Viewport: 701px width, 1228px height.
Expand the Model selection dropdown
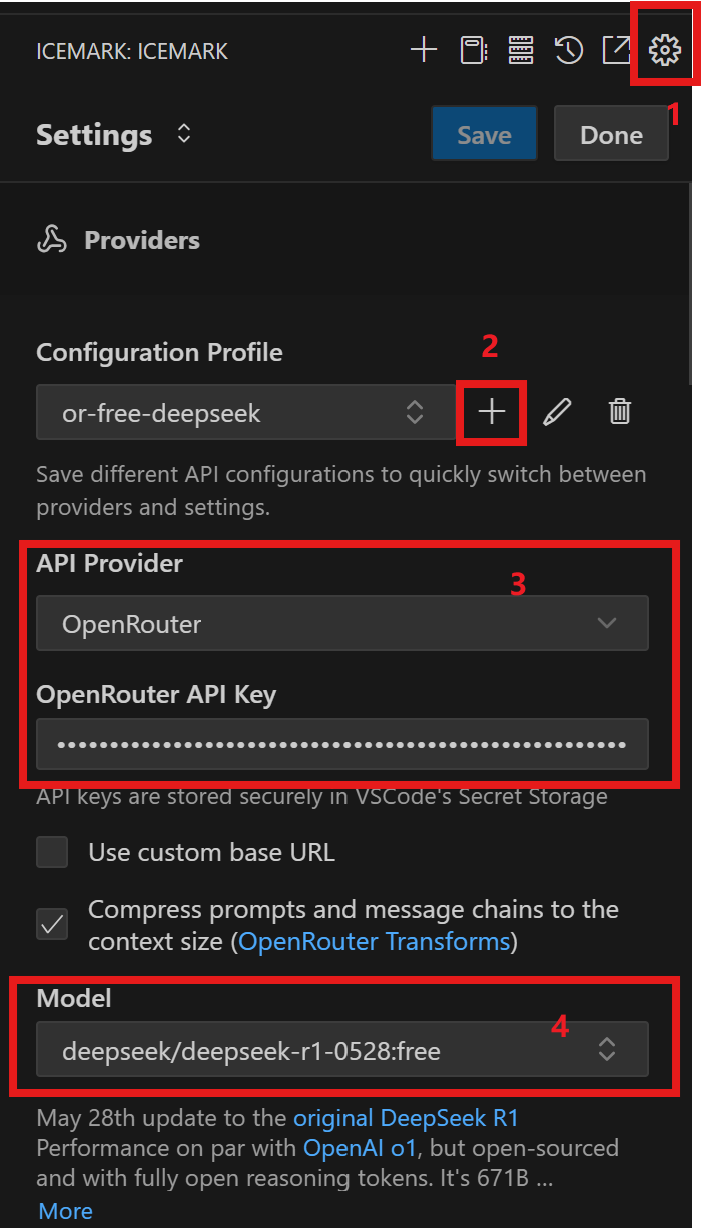click(x=342, y=1050)
